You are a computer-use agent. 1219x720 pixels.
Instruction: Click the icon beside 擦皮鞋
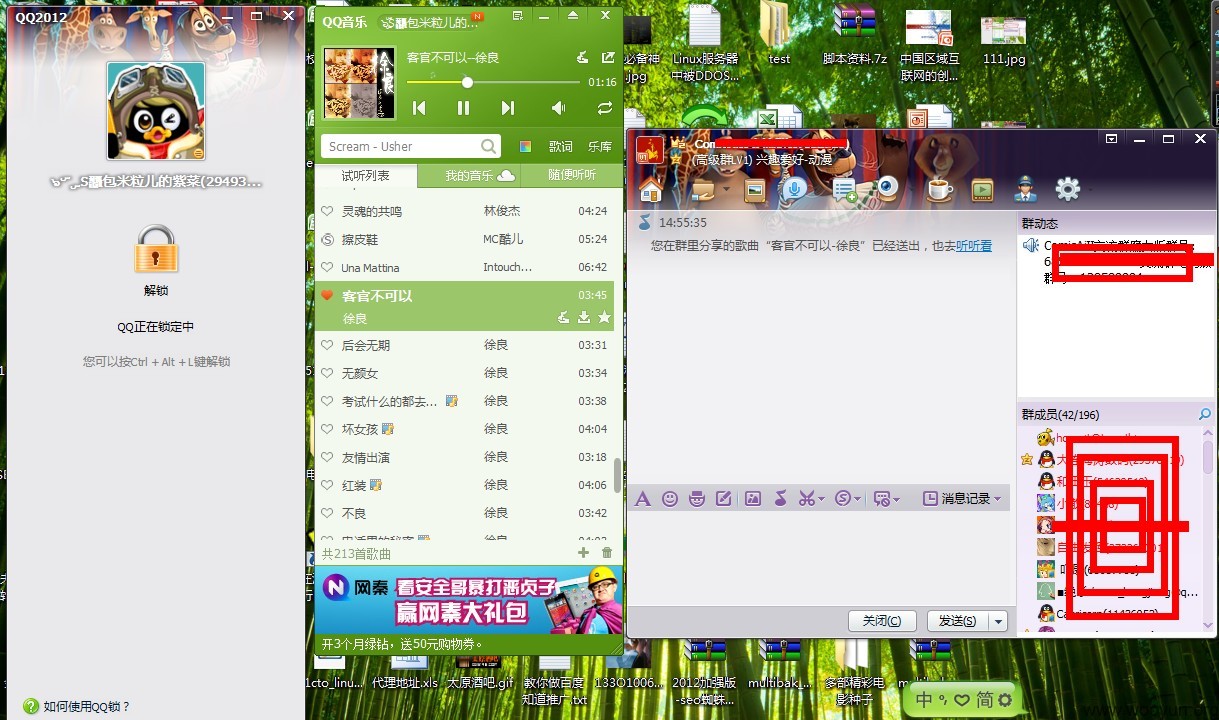click(327, 239)
